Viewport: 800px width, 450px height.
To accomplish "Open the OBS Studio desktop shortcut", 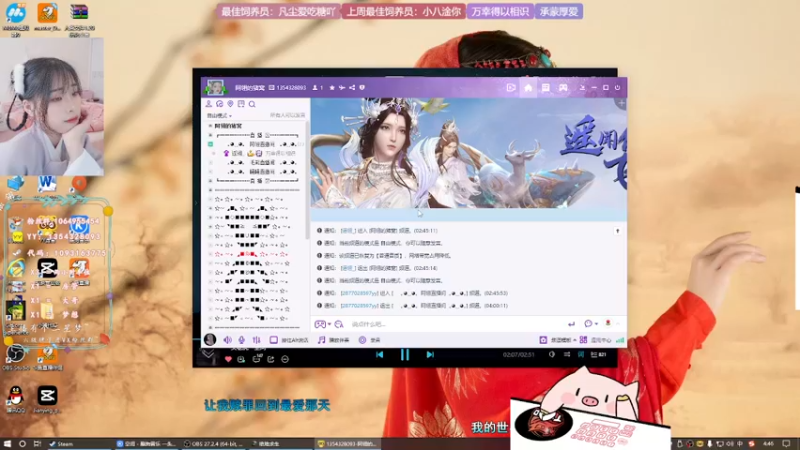I will pos(16,356).
